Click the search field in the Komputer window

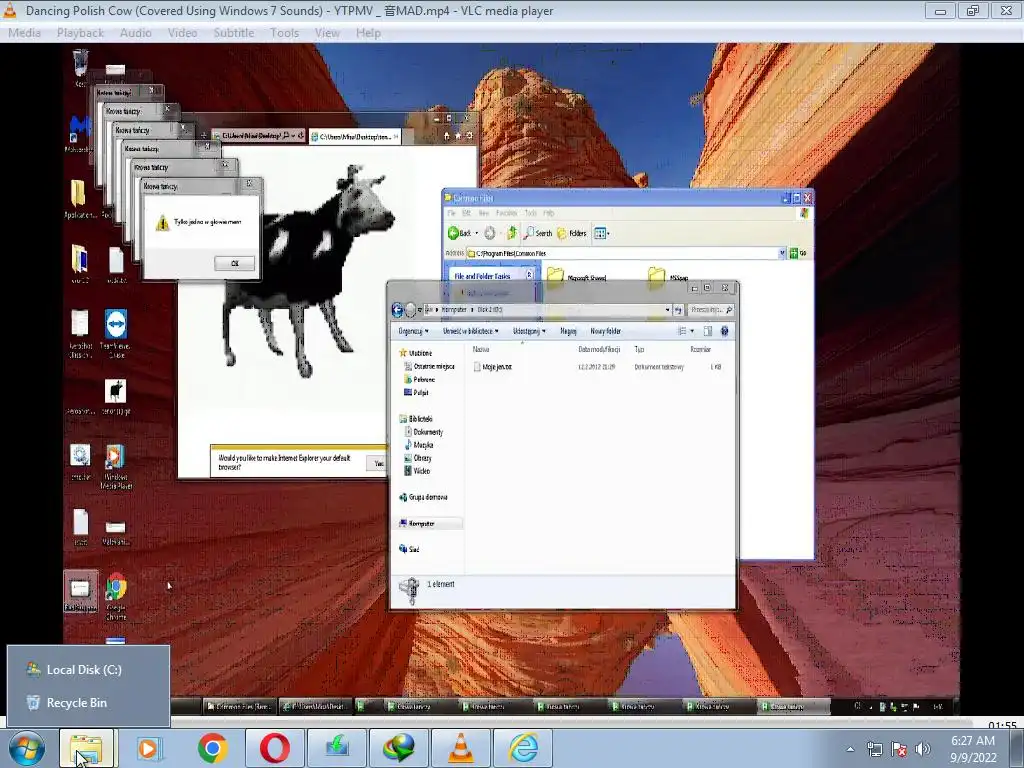click(711, 310)
